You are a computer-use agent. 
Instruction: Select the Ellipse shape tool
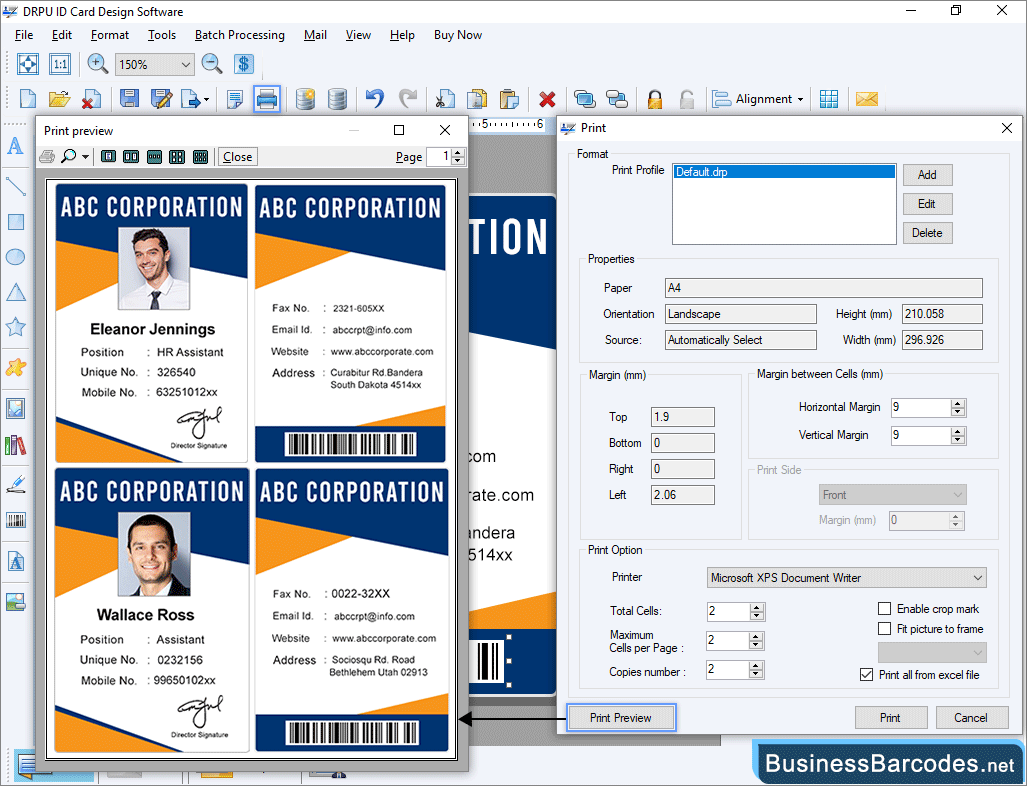click(15, 257)
